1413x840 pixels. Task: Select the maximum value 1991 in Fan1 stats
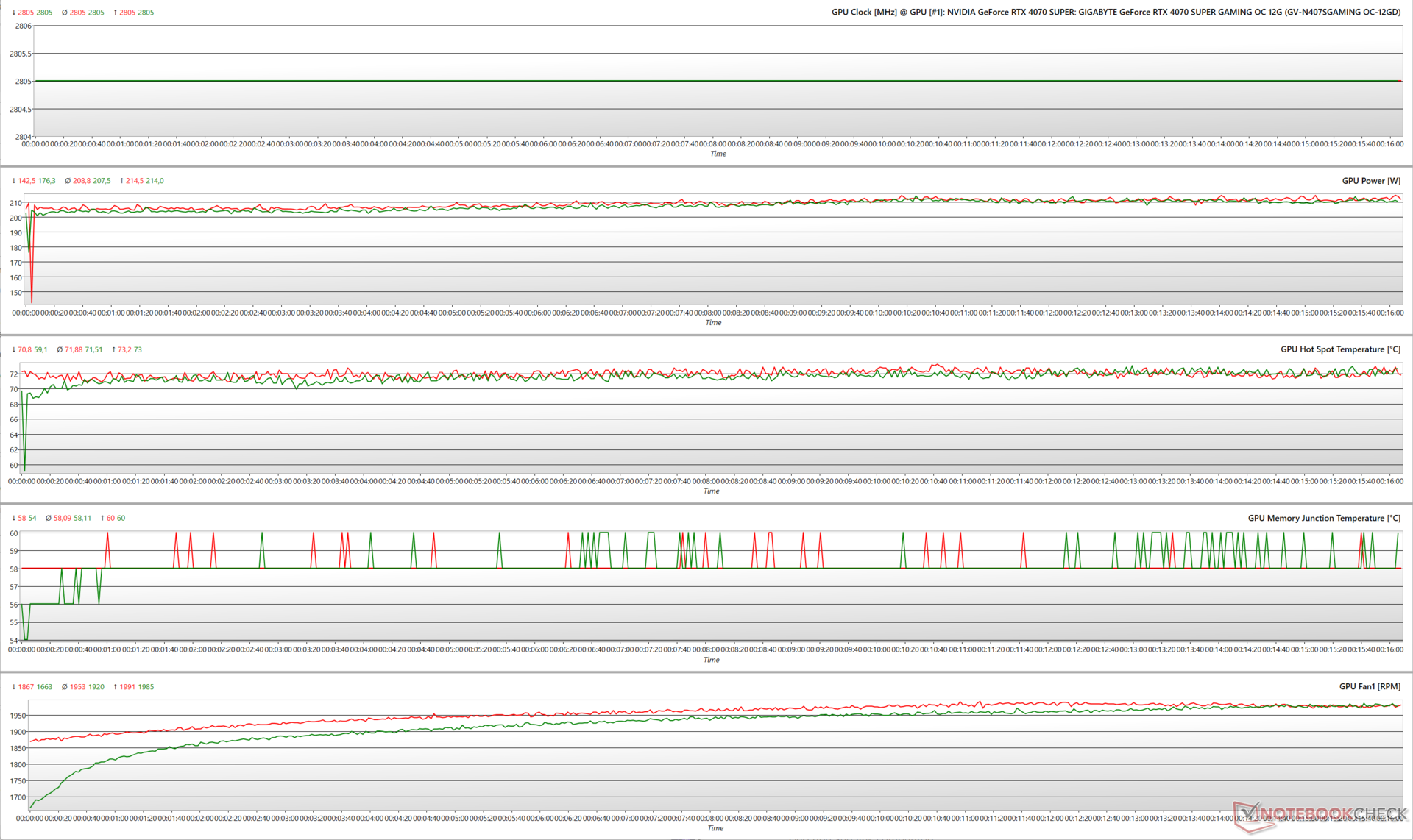(128, 687)
